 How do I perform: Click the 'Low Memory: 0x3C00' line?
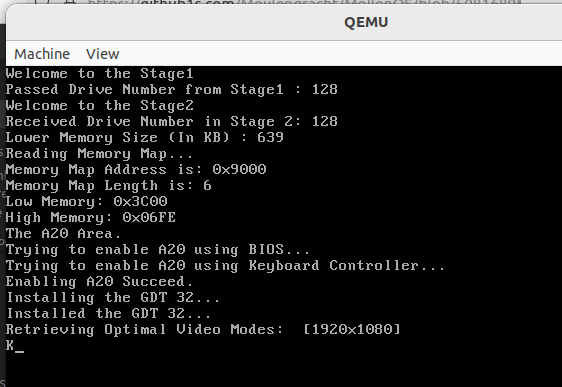click(86, 201)
